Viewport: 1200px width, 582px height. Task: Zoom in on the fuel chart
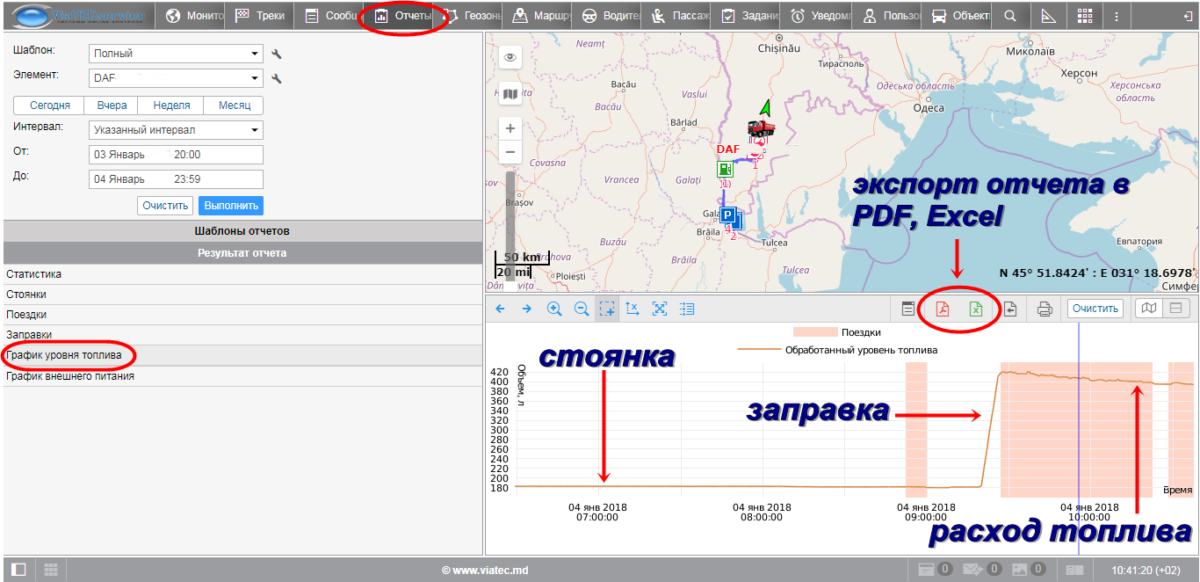(x=554, y=309)
